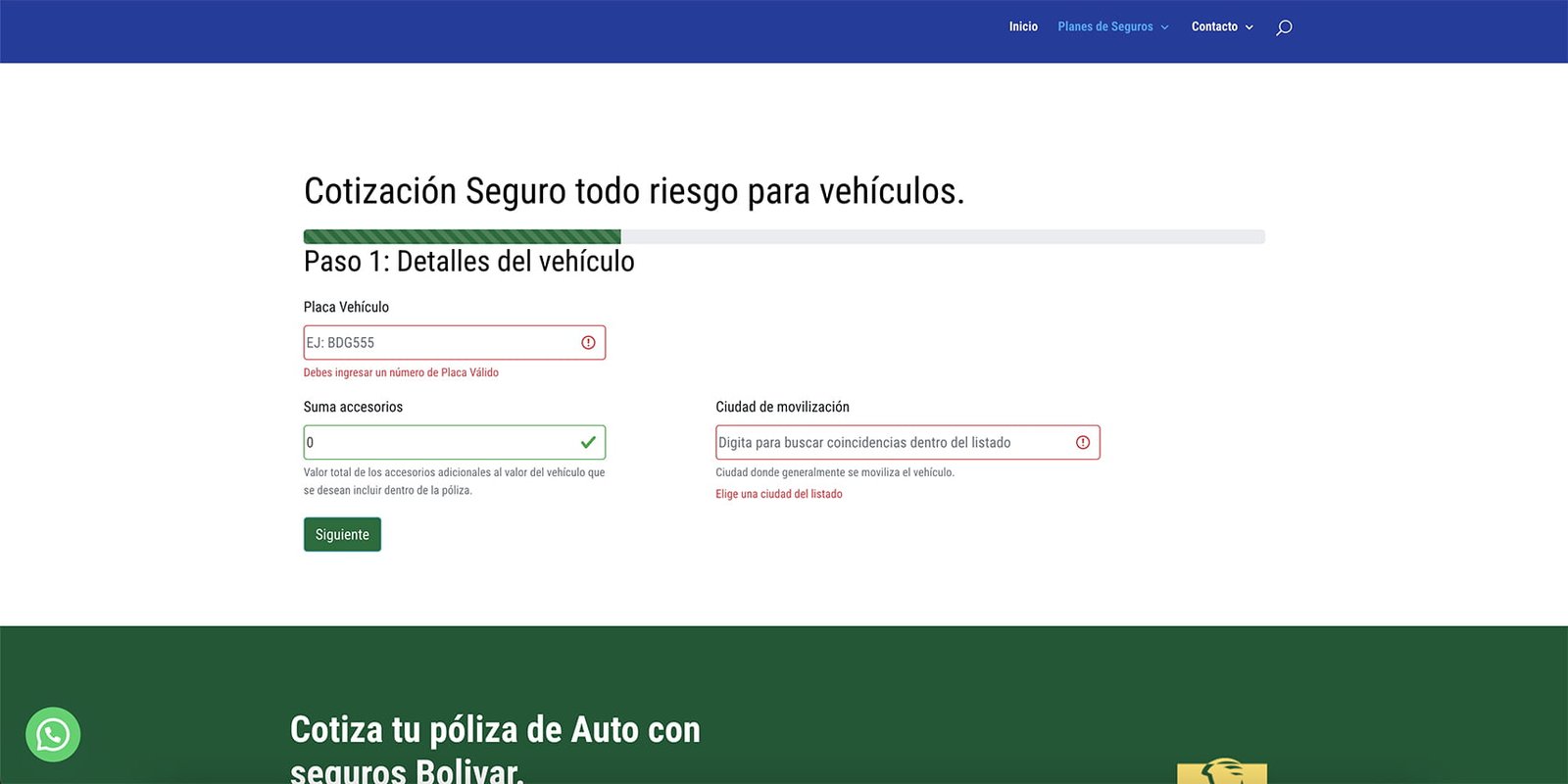Viewport: 1568px width, 784px height.
Task: Expand Planes de Seguros chevron
Action: (x=1165, y=27)
